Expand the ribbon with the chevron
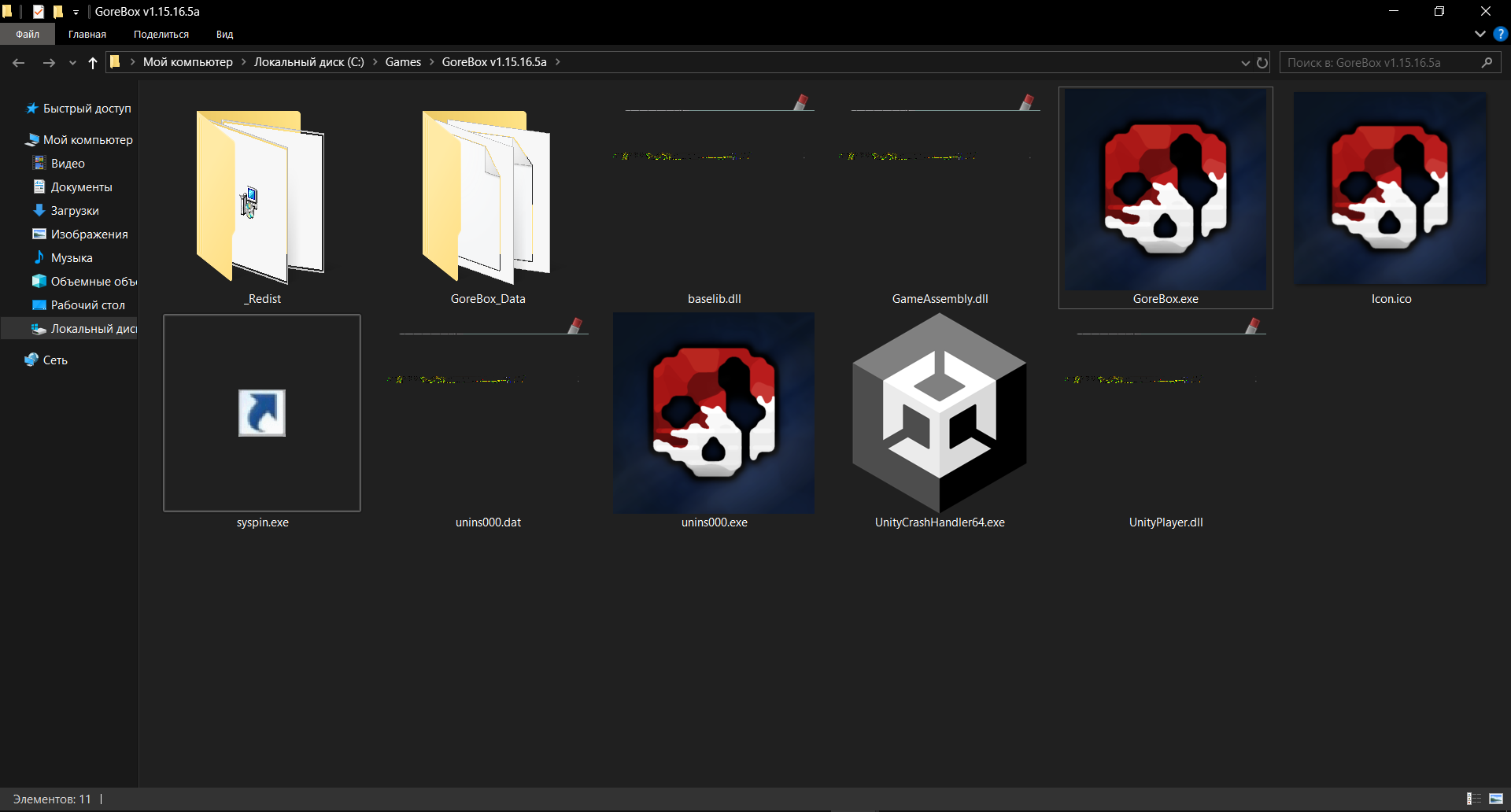The width and height of the screenshot is (1511, 812). click(x=1480, y=34)
